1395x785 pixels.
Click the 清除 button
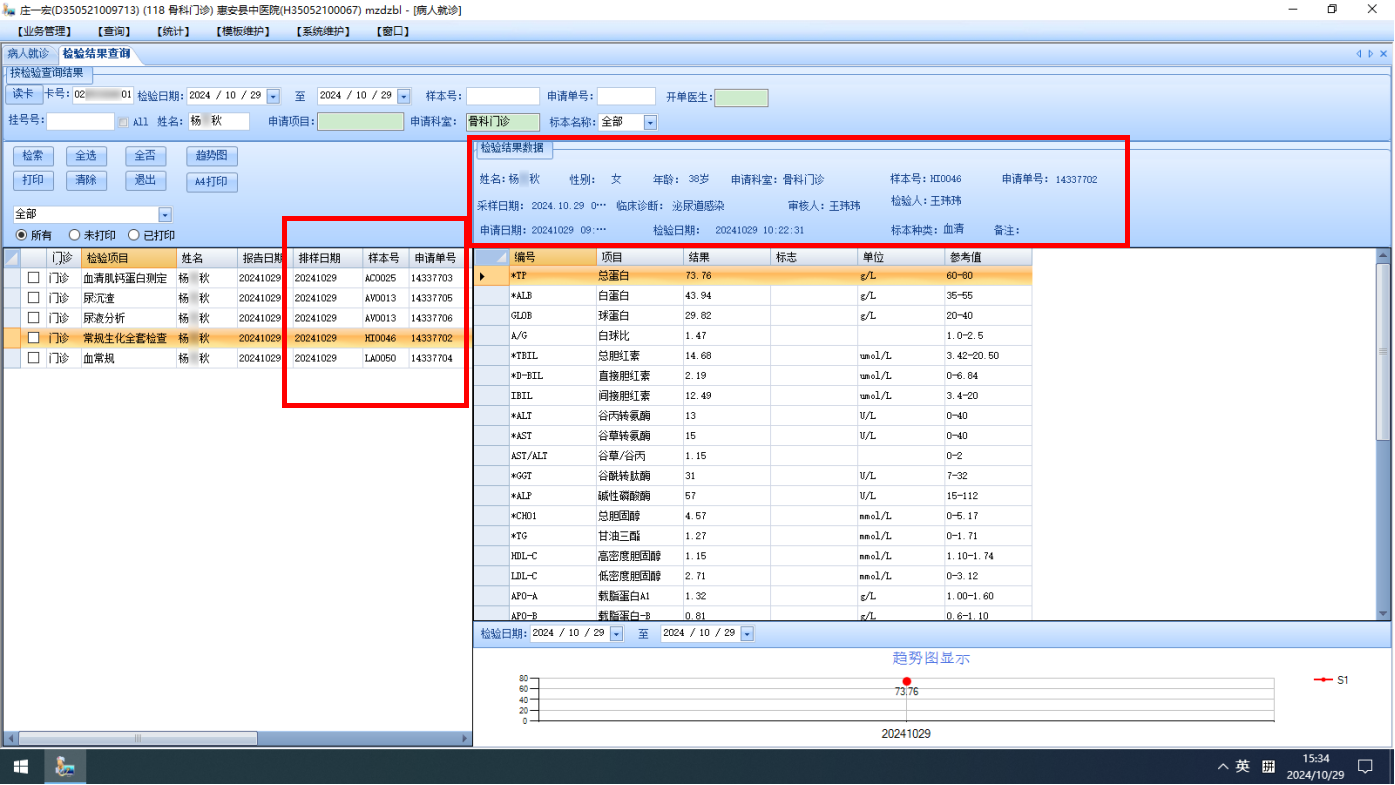pos(86,181)
